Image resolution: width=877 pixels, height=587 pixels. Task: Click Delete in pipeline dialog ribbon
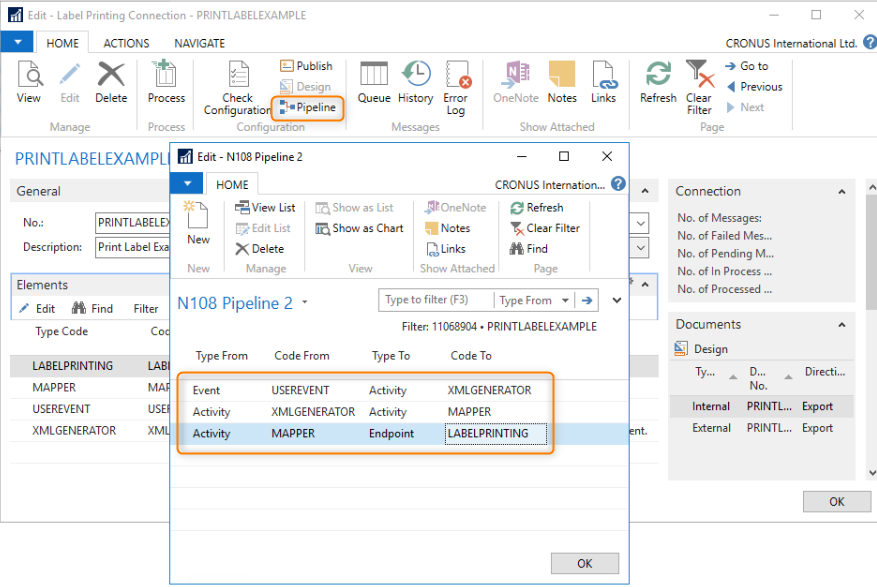pos(260,249)
